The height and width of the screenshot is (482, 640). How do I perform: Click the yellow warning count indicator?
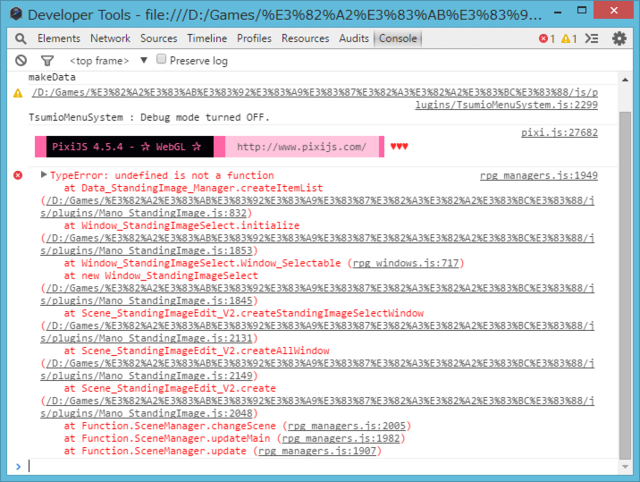(569, 39)
